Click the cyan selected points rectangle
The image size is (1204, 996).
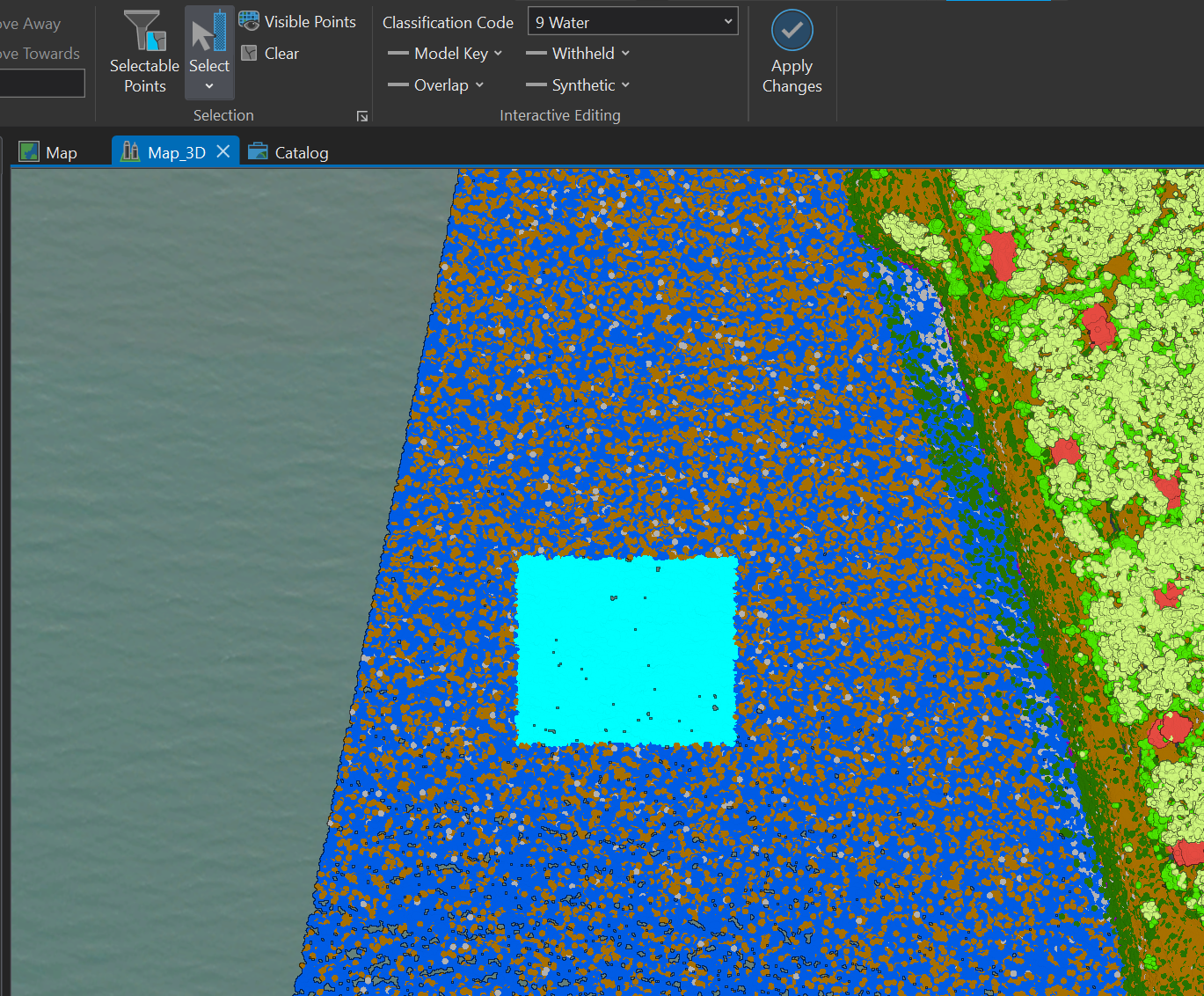click(x=627, y=650)
